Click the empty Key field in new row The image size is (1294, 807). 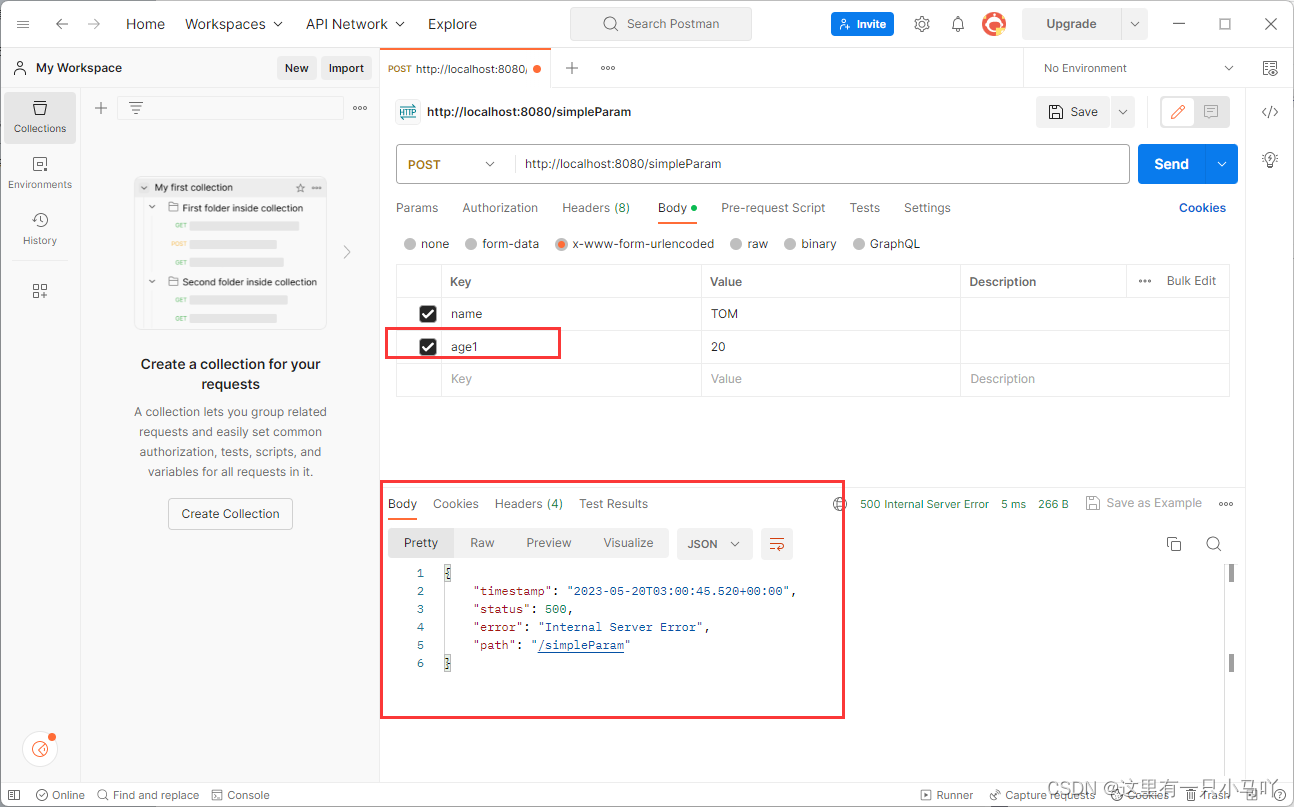(571, 379)
